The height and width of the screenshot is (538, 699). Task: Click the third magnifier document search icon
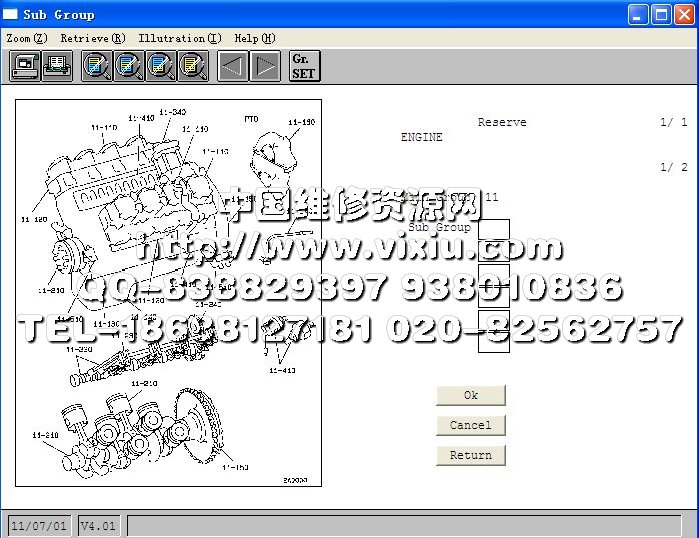[x=161, y=67]
